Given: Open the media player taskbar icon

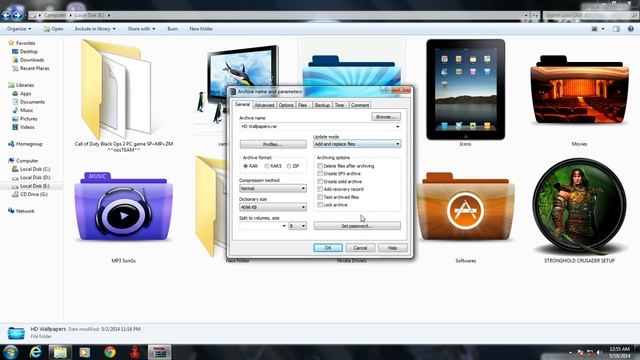Looking at the screenshot, I should (84, 352).
